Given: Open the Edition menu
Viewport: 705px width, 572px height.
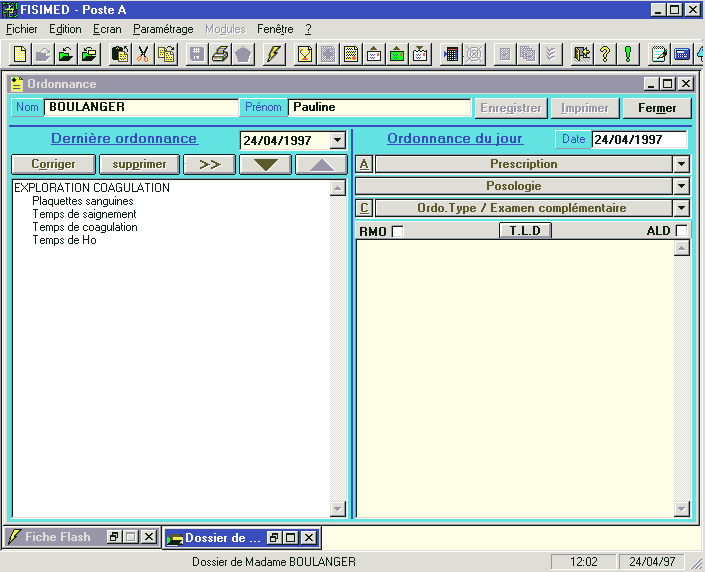Looking at the screenshot, I should pos(65,29).
